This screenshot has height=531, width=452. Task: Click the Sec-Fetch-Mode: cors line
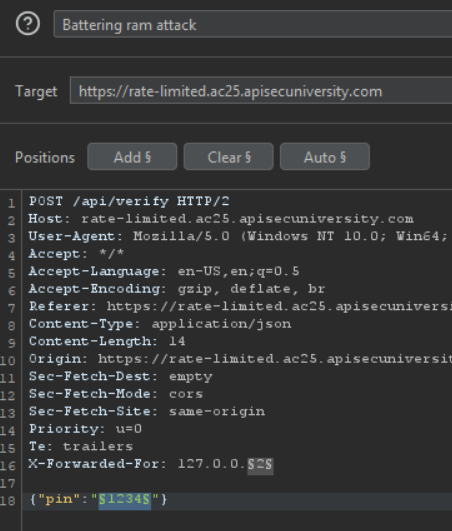click(x=116, y=394)
